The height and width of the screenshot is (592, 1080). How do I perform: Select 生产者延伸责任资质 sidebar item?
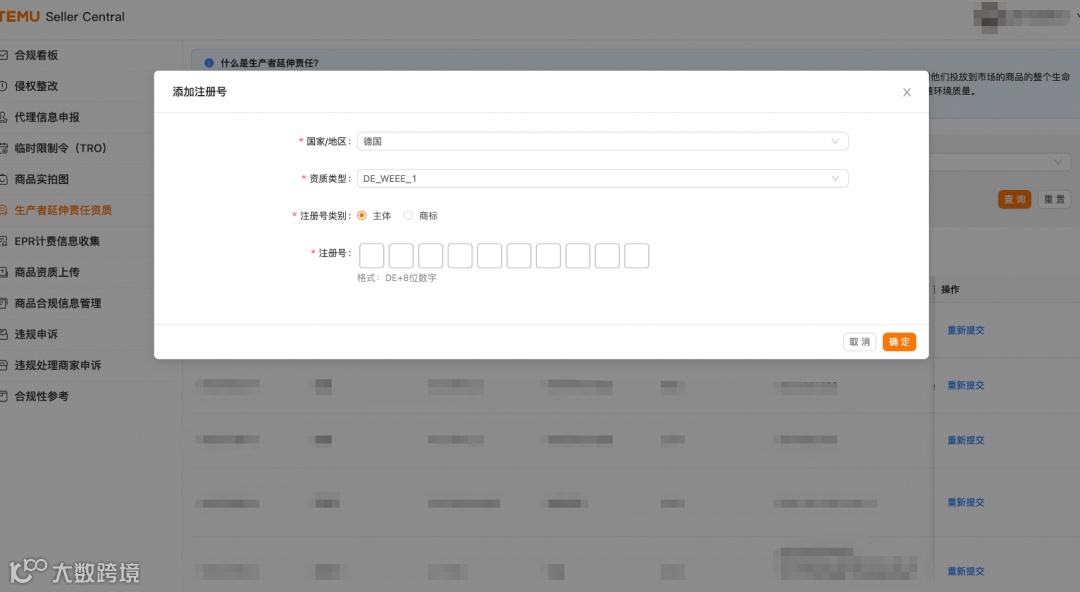point(63,210)
